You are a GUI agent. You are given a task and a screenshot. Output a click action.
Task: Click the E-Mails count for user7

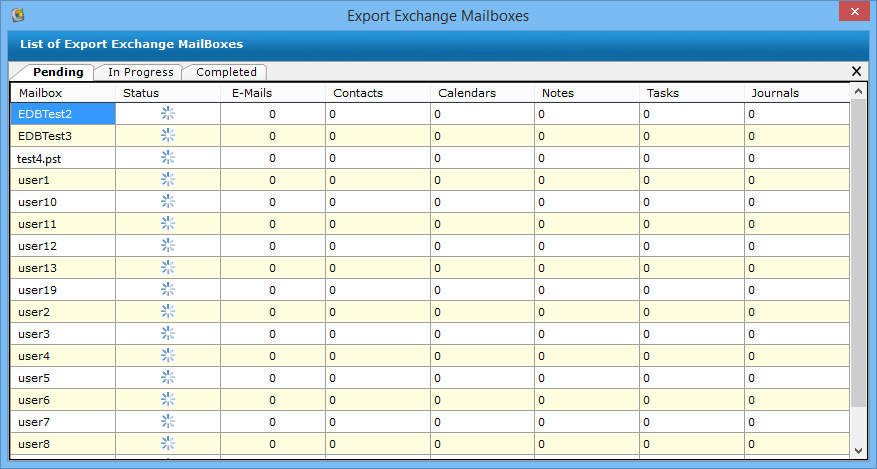tap(272, 422)
